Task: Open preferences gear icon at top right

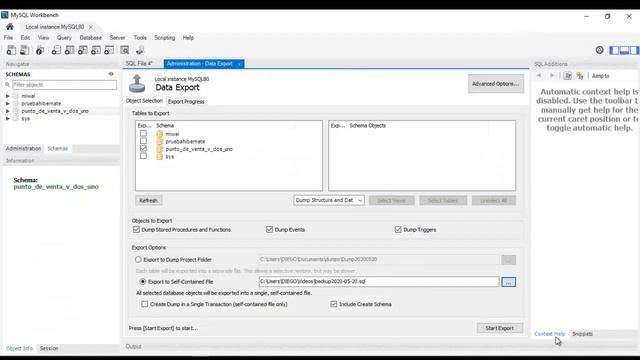Action: coord(600,50)
